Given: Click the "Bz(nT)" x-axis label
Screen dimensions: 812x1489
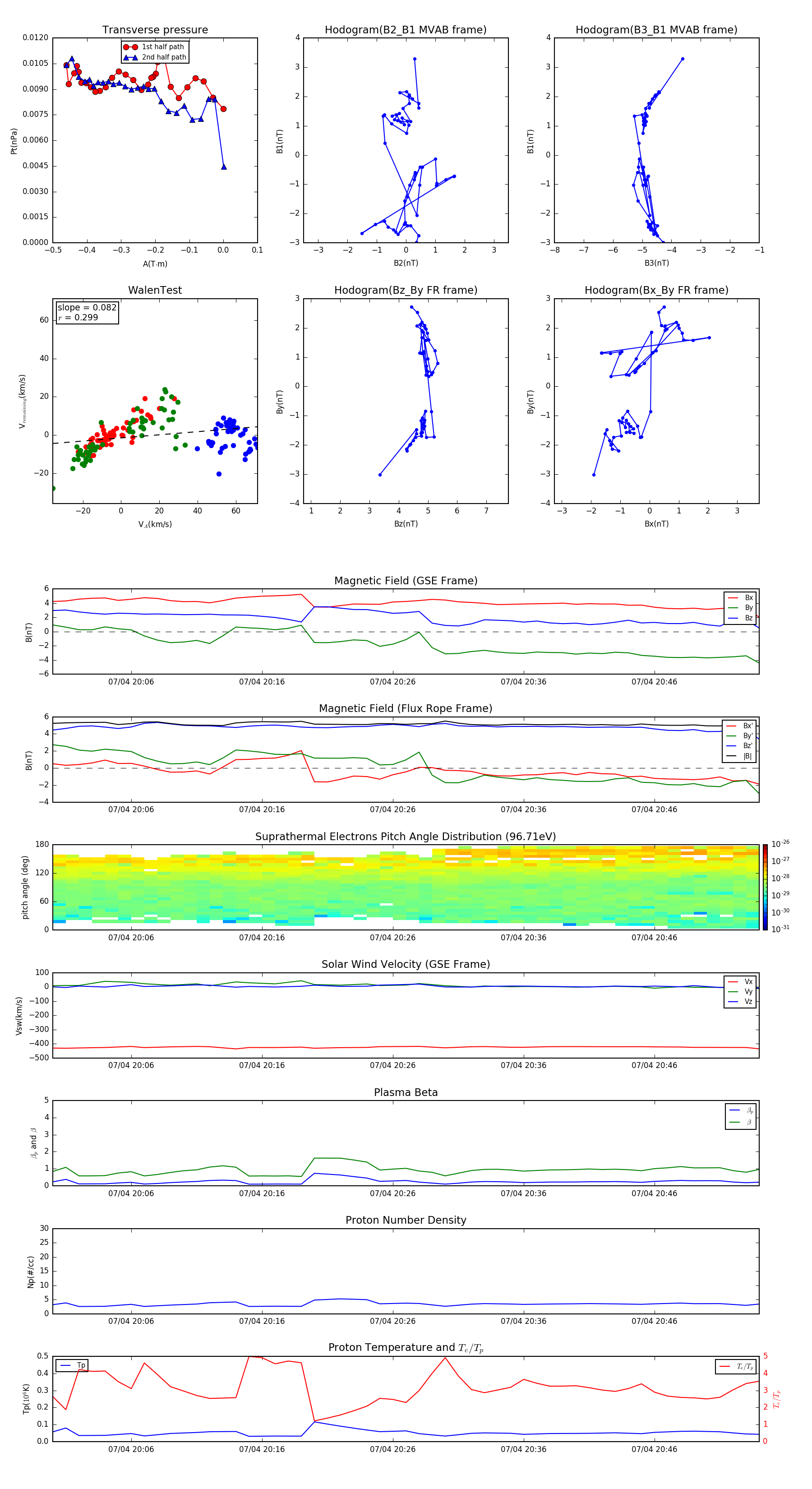Looking at the screenshot, I should [406, 524].
